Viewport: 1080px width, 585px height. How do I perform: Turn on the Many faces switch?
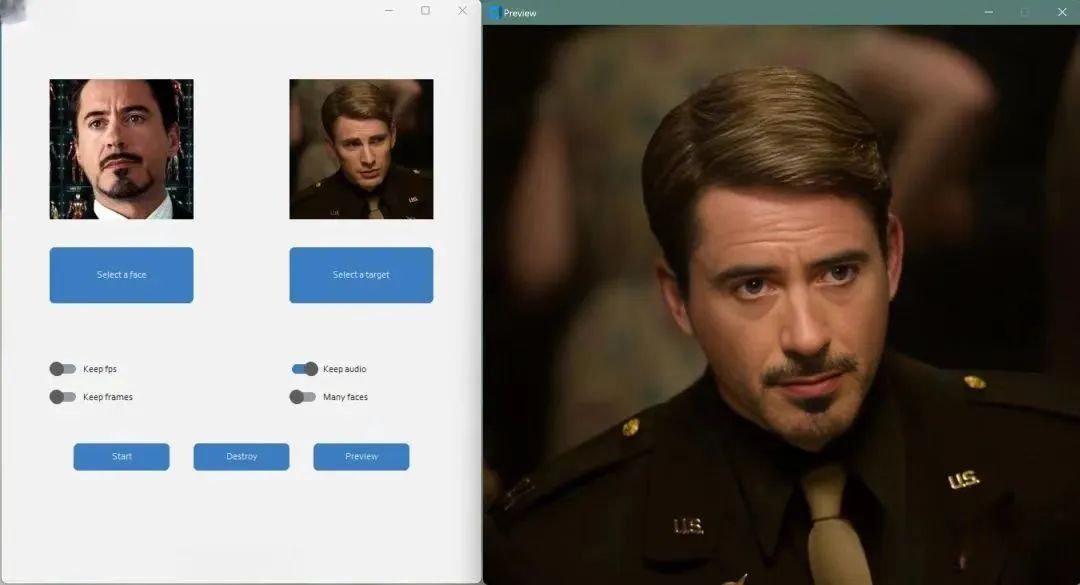pyautogui.click(x=303, y=397)
